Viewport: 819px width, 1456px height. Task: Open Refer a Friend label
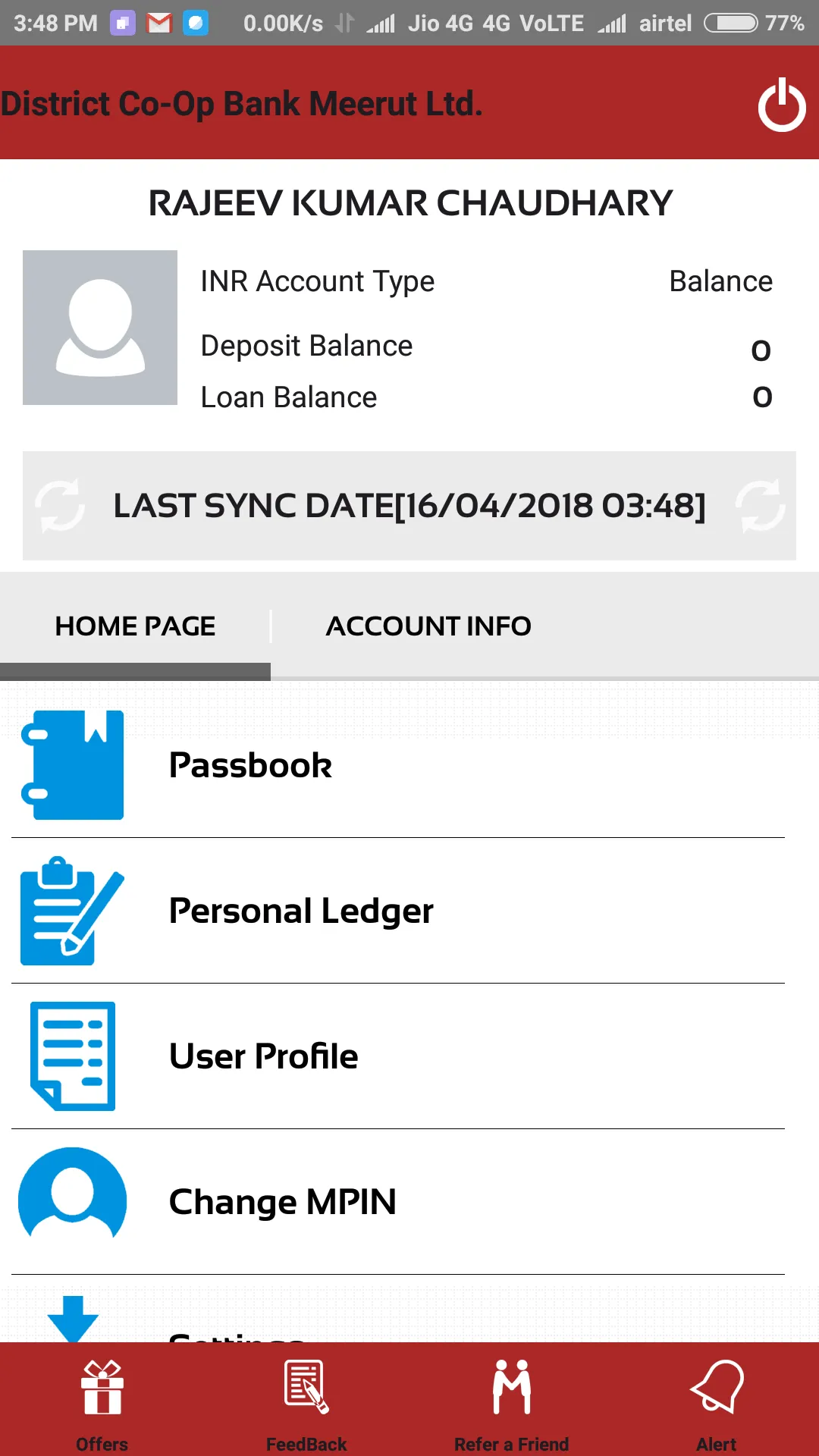pos(512,1444)
